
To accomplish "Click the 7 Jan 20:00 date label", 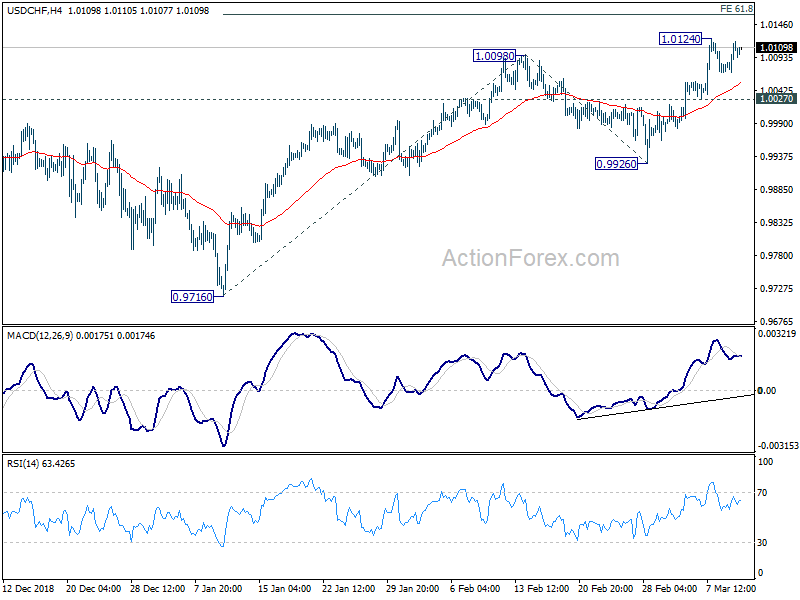I will click(x=218, y=588).
